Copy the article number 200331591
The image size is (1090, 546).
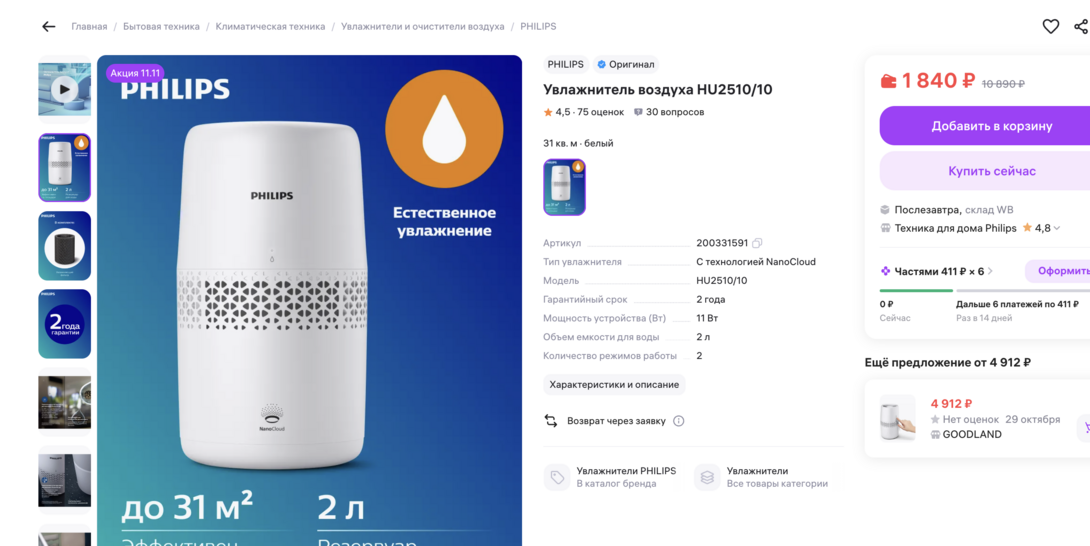(x=757, y=243)
